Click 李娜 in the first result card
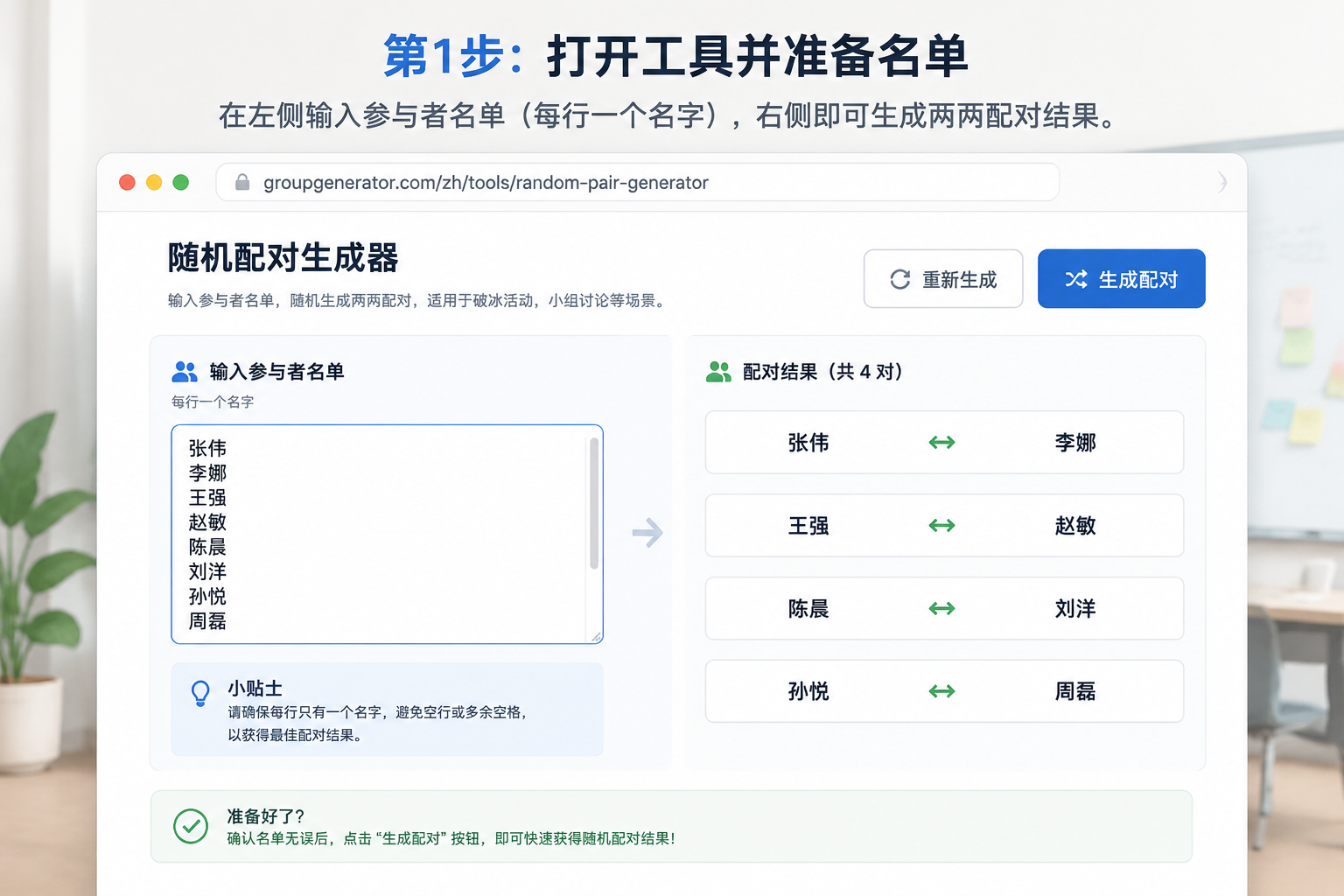The image size is (1344, 896). pos(1075,443)
